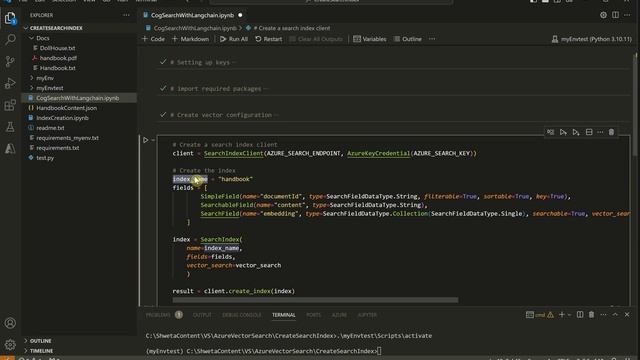Select the CogSearchWithLangchain.ipynb editor tab
The image size is (640, 360).
tap(192, 15)
